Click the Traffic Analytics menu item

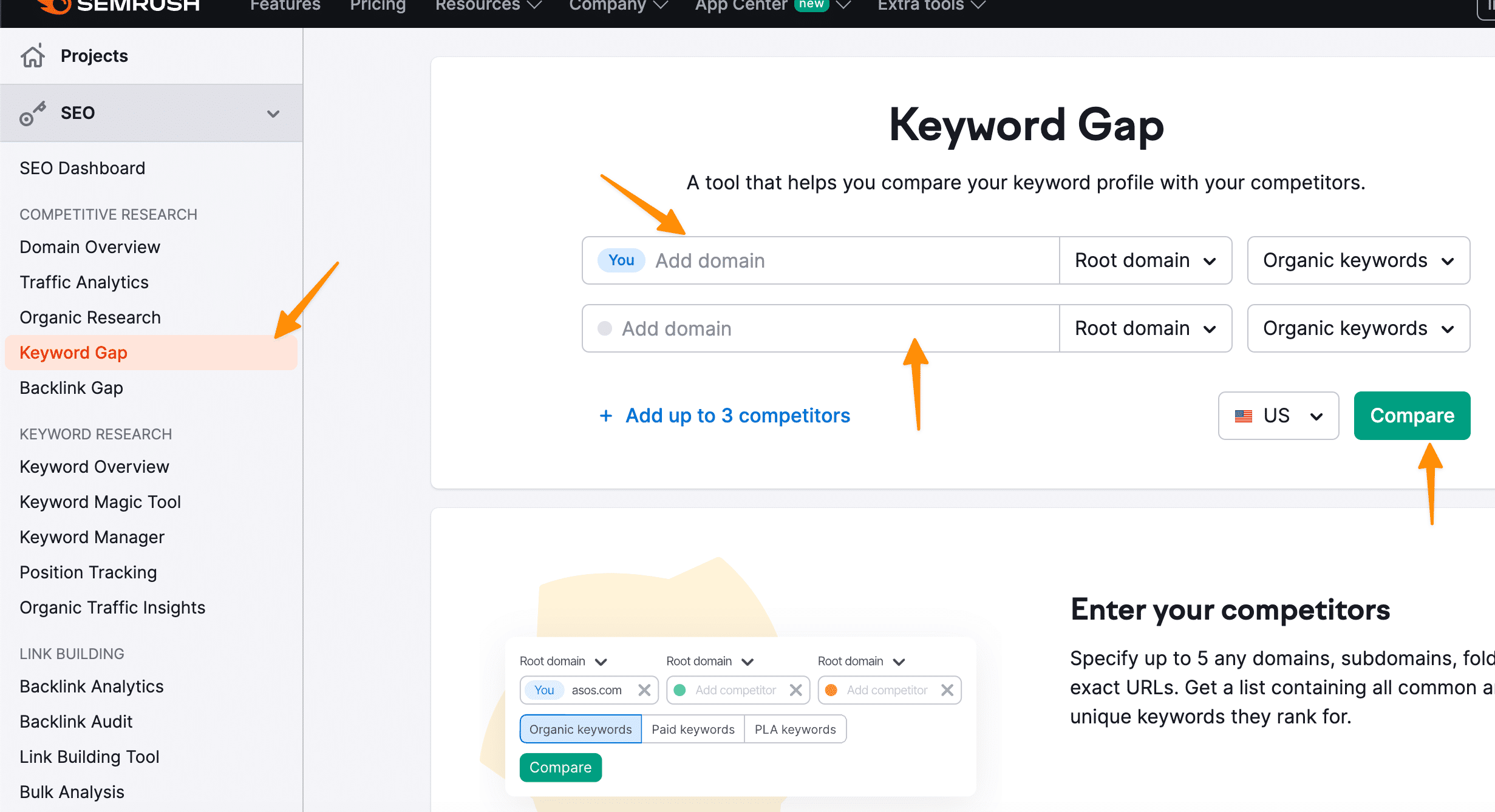(84, 282)
